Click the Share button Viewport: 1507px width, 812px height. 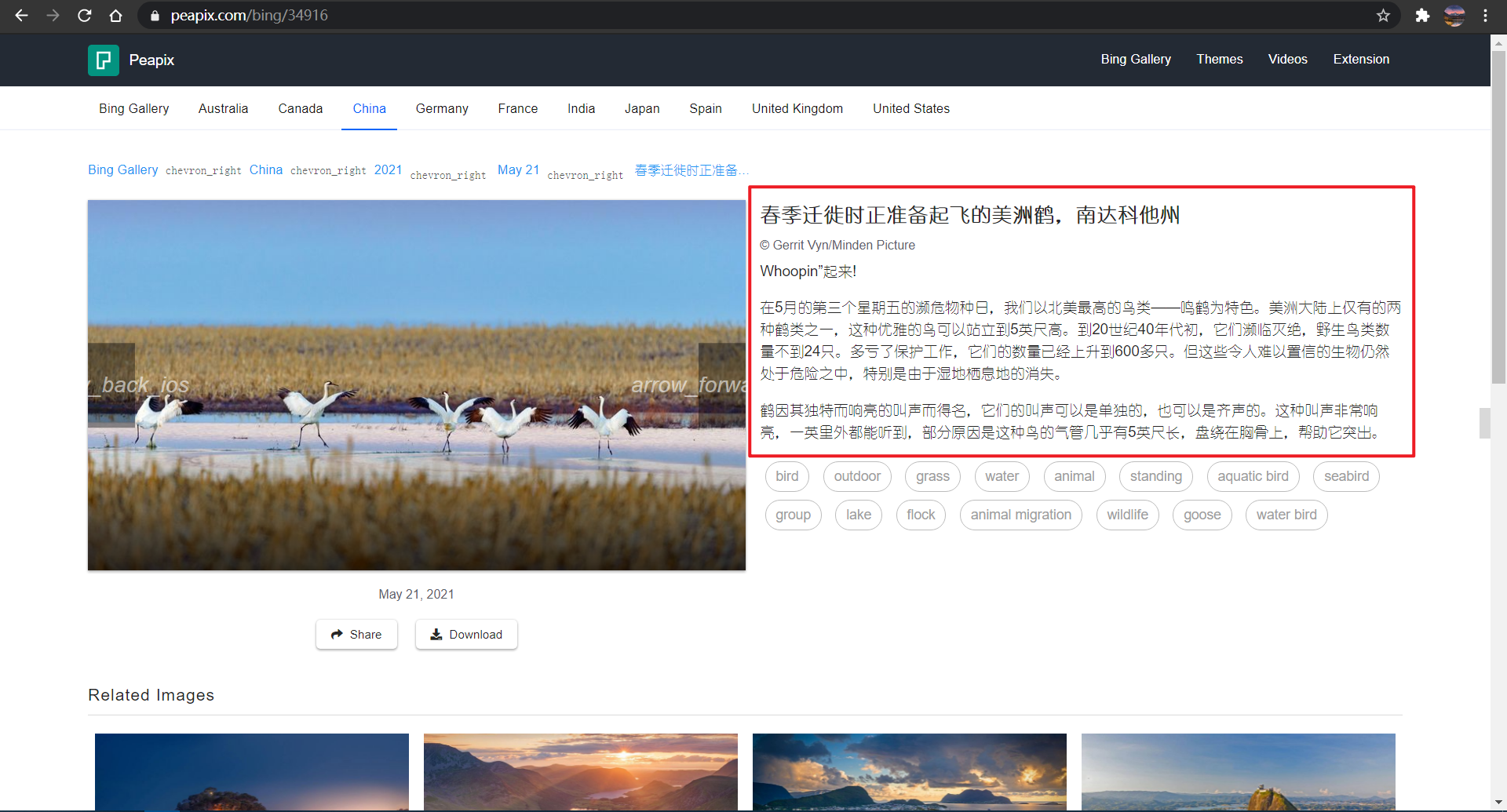356,634
